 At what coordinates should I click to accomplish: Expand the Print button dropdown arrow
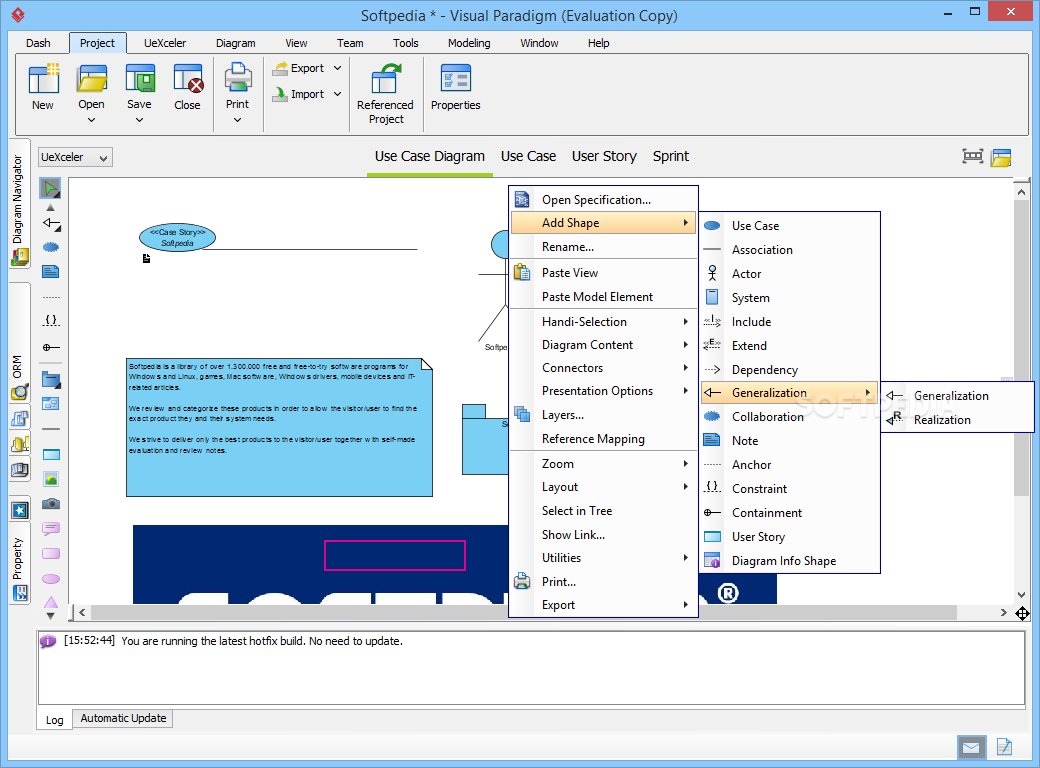point(237,120)
